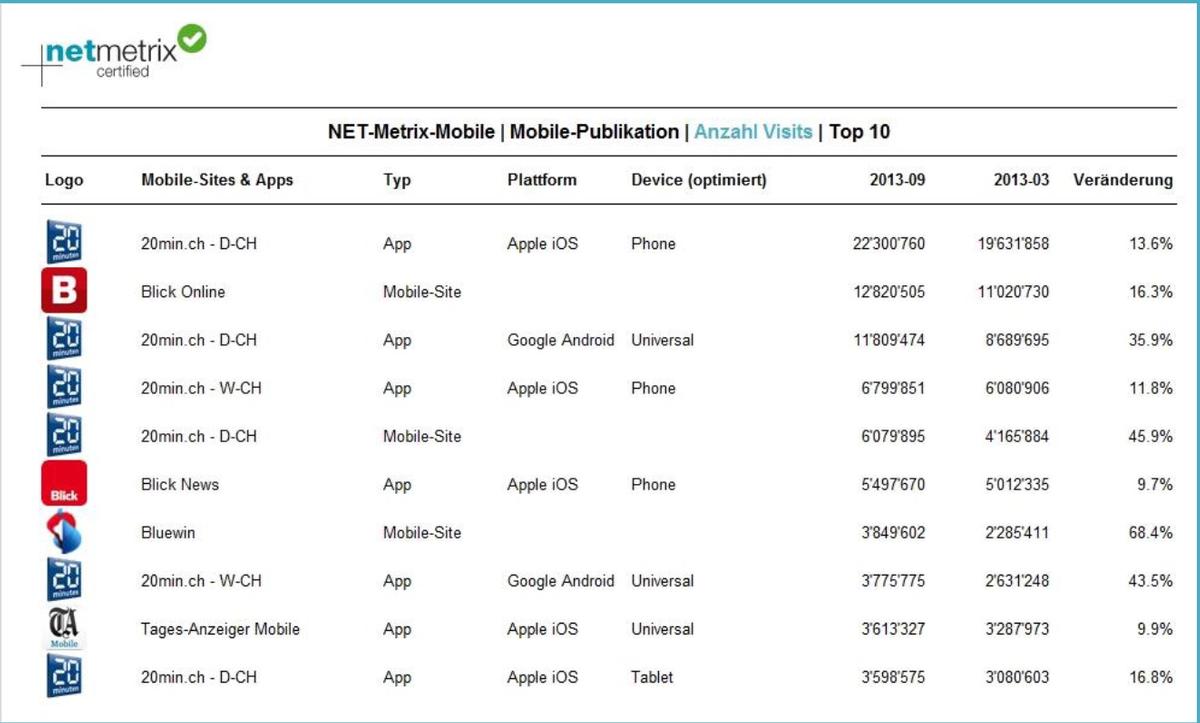Click the Bluewin Swisscom logo
1200x723 pixels.
64,532
